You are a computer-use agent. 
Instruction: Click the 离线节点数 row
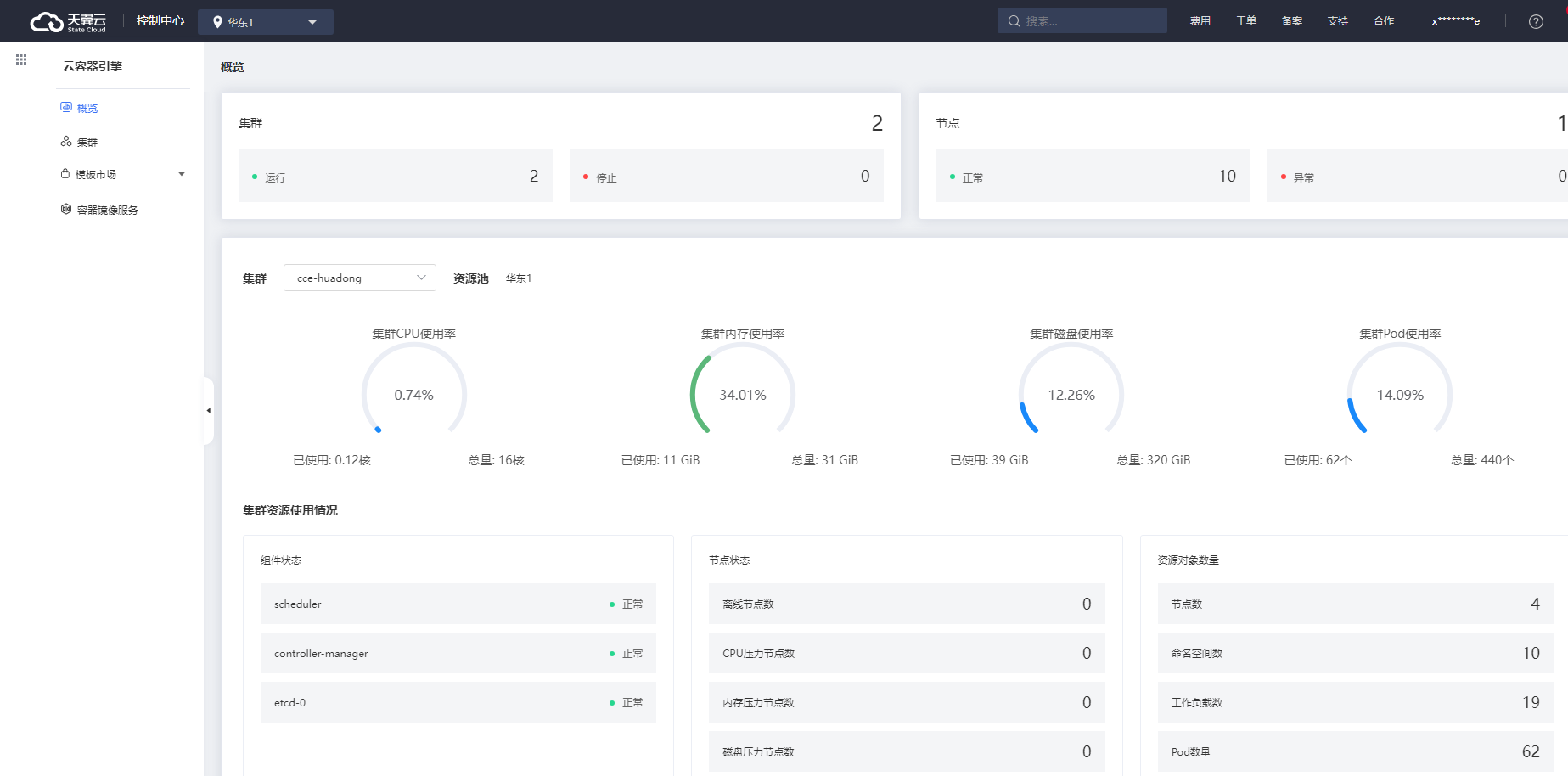[907, 604]
